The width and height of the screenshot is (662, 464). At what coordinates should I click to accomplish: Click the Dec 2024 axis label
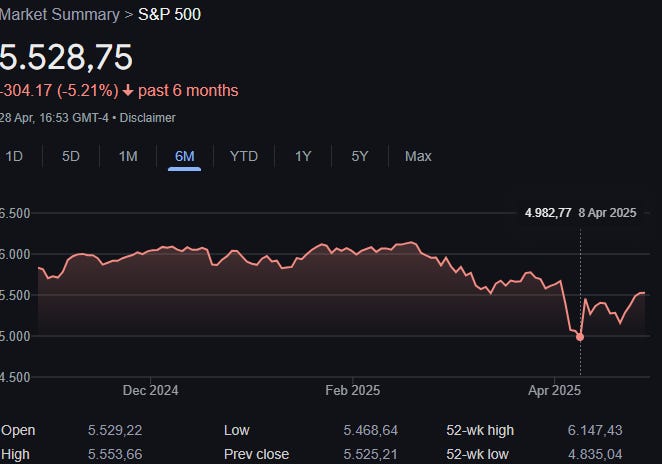click(150, 390)
